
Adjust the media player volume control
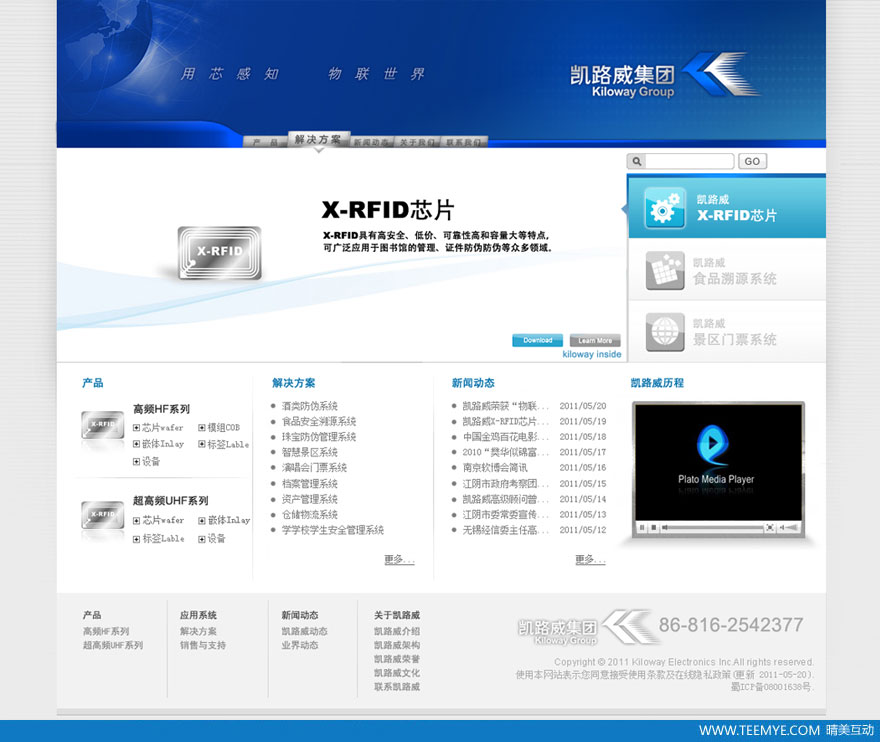(x=789, y=528)
